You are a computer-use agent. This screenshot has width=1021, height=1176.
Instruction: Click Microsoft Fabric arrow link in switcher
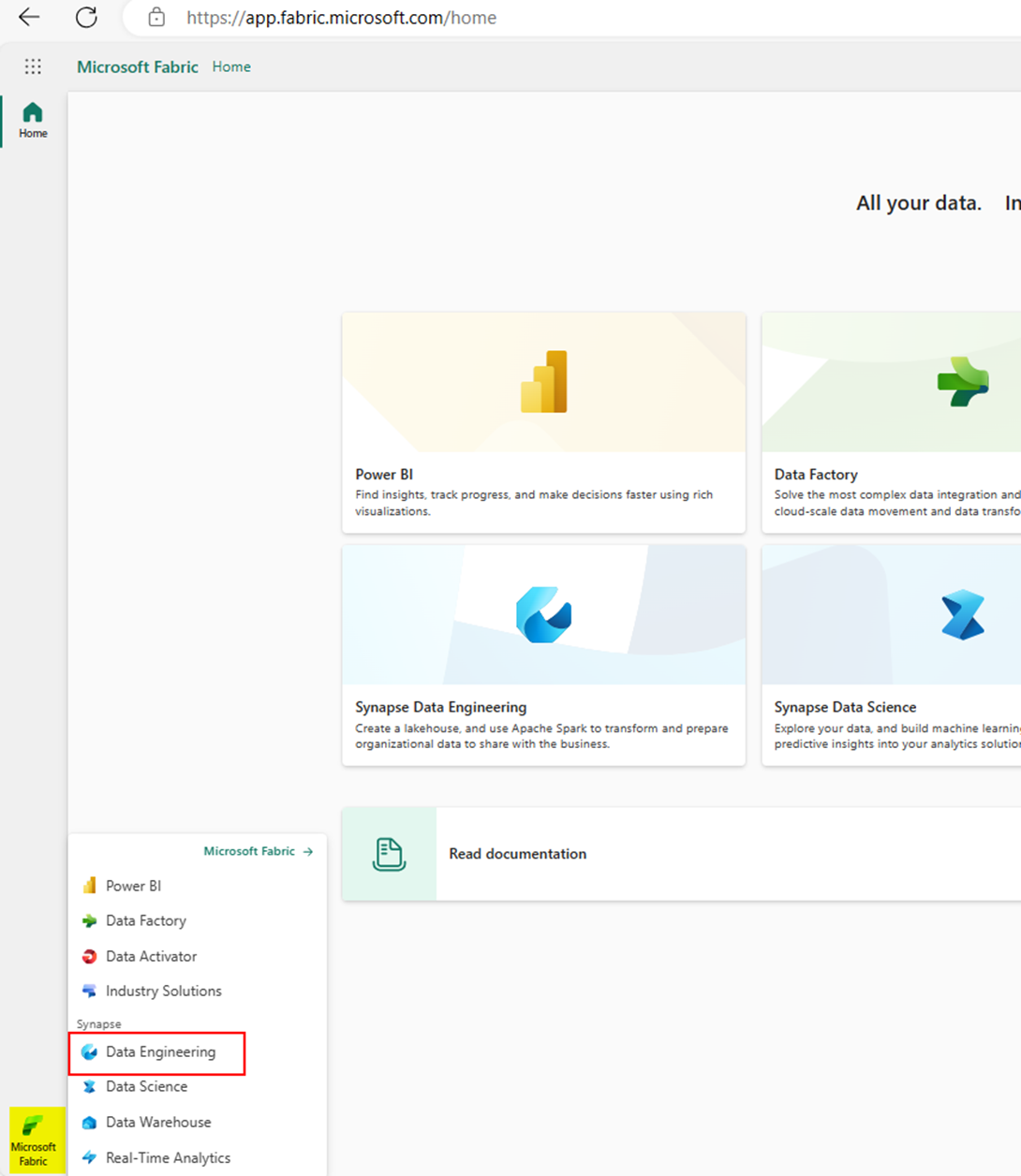tap(259, 851)
